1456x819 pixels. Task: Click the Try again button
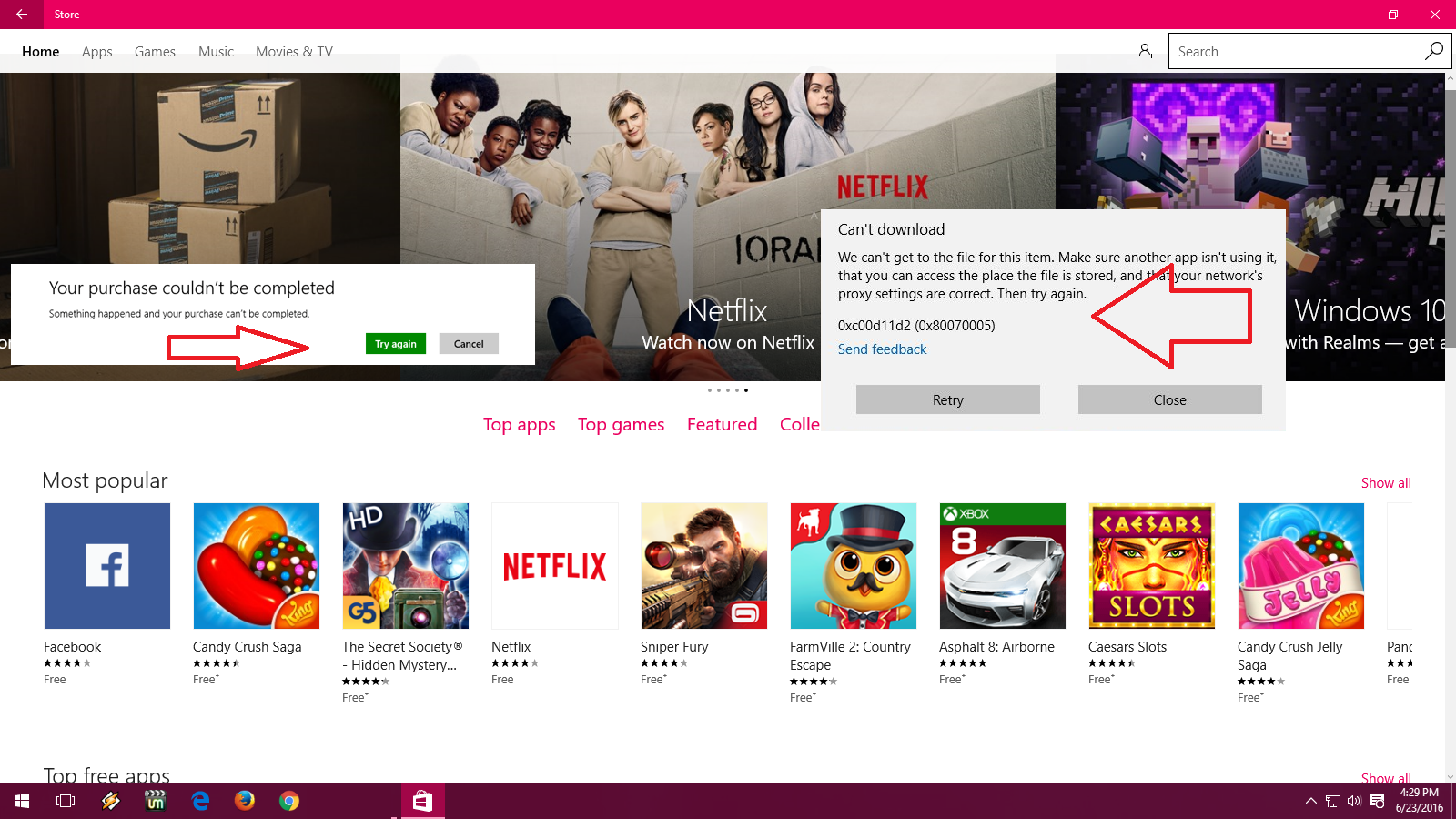click(396, 344)
